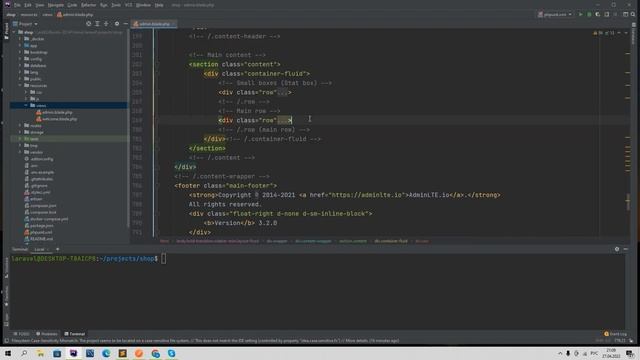Viewport: 640px width, 360px height.
Task: Add a new terminal session with plus
Action: click(x=57, y=249)
